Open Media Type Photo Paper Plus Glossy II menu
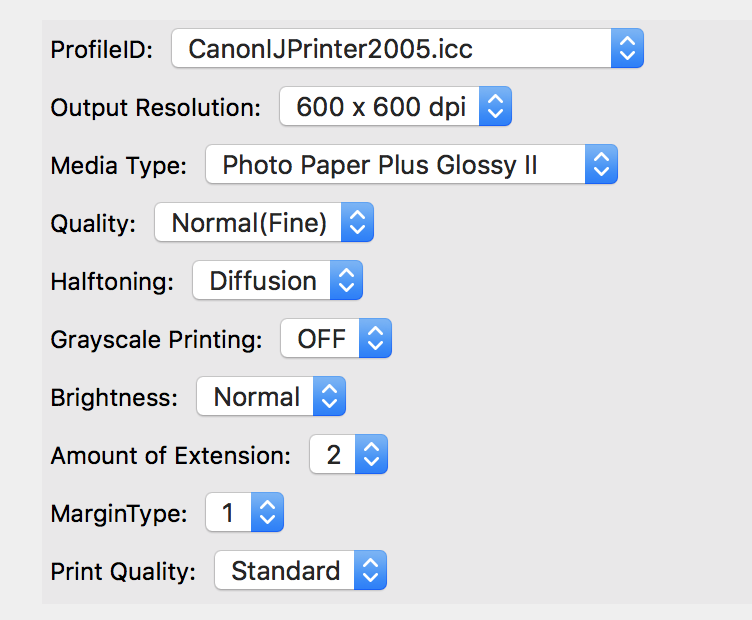This screenshot has width=752, height=620. 395,165
